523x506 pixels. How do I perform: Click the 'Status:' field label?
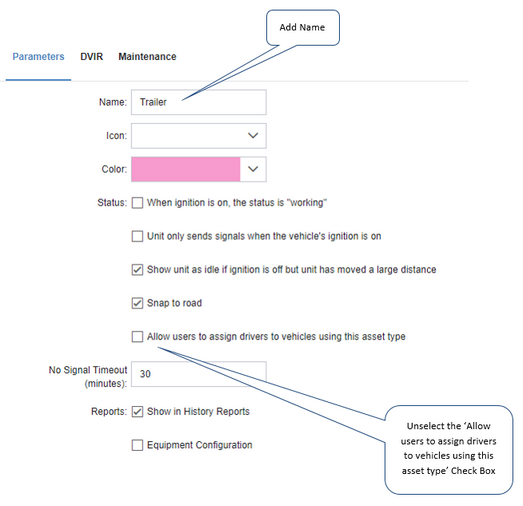click(112, 203)
